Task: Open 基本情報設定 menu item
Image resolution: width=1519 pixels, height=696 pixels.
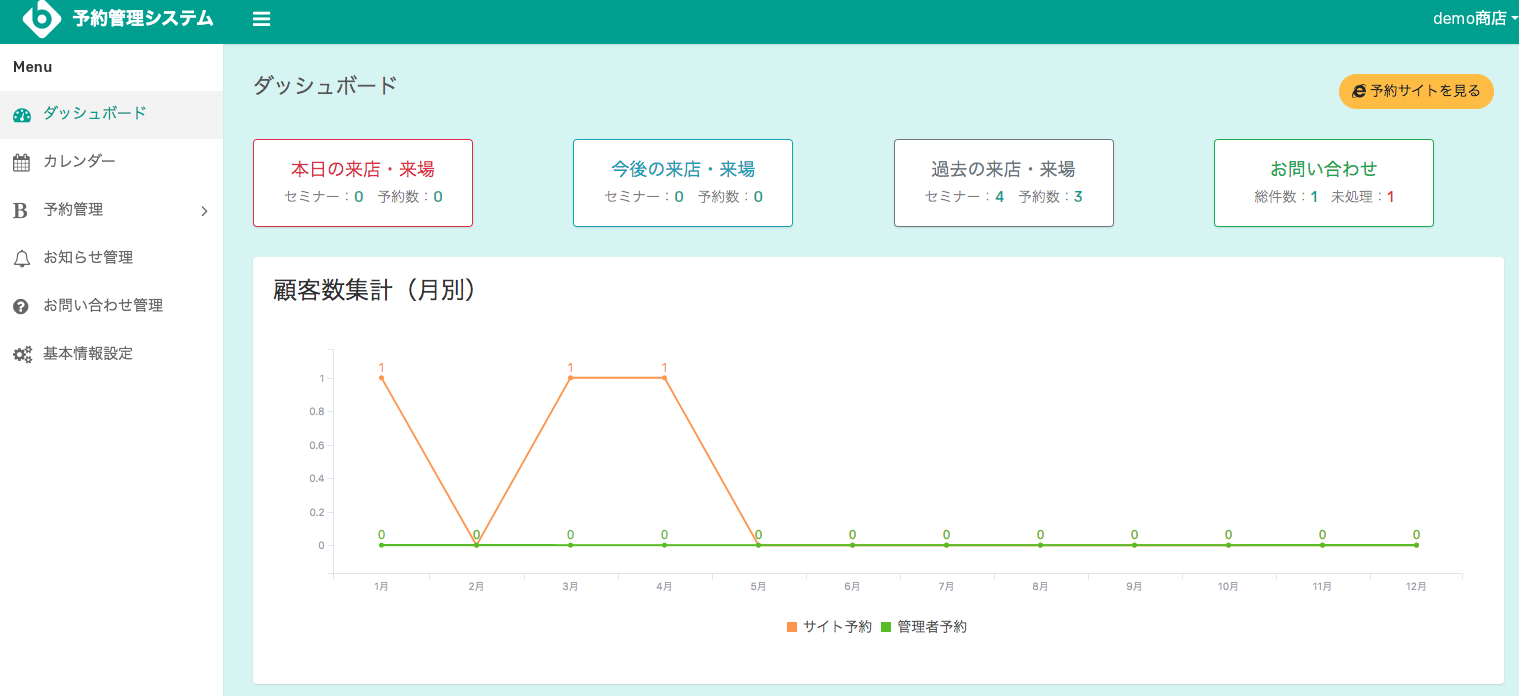Action: (111, 354)
